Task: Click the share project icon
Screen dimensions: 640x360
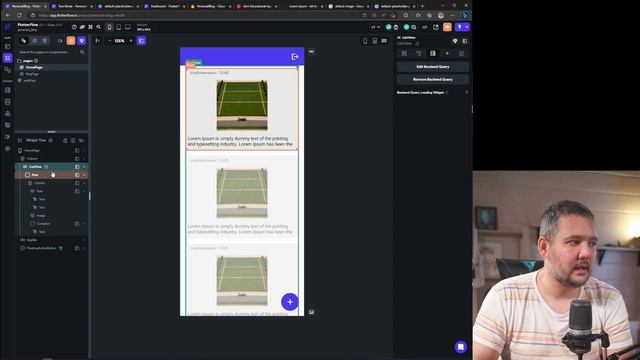Action: coord(436,27)
